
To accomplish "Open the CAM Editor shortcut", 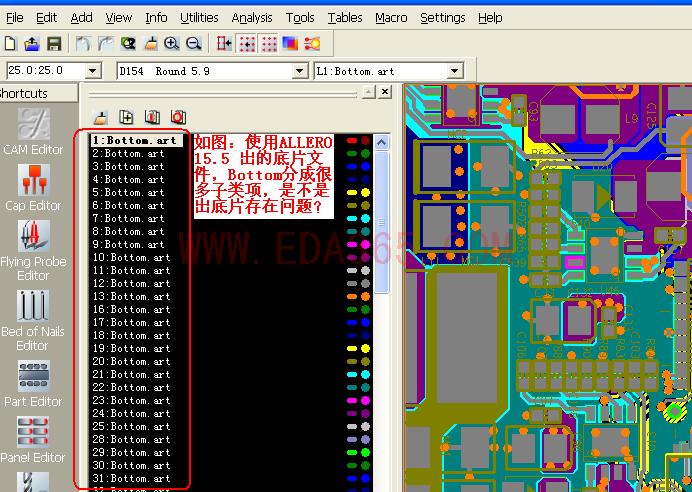I will pyautogui.click(x=33, y=131).
